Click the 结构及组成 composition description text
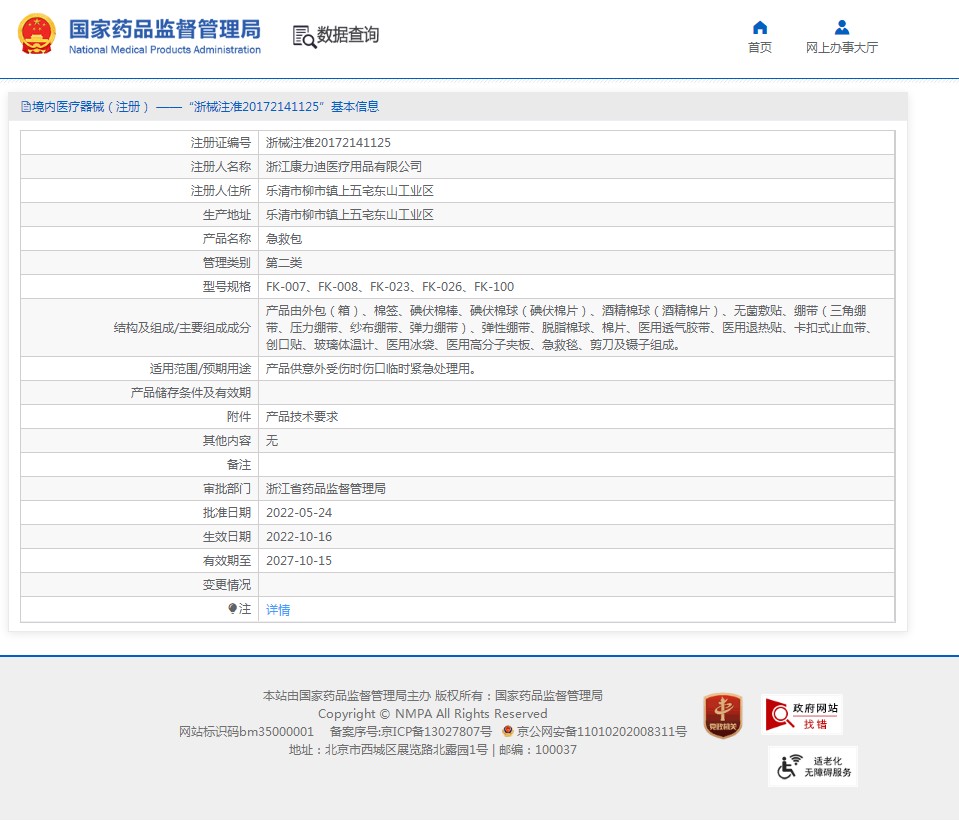 click(569, 328)
